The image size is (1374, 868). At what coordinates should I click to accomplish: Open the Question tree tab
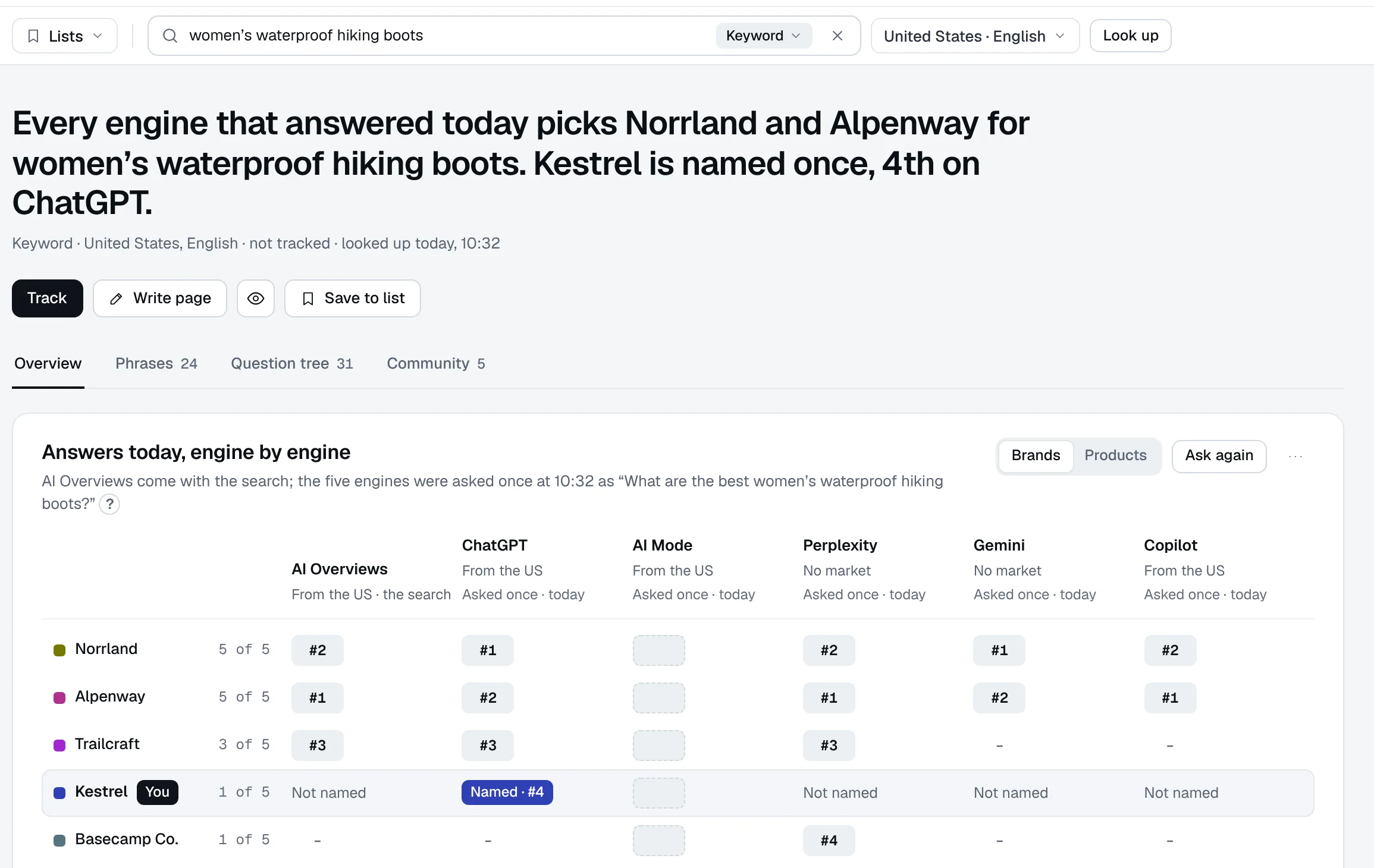click(292, 364)
